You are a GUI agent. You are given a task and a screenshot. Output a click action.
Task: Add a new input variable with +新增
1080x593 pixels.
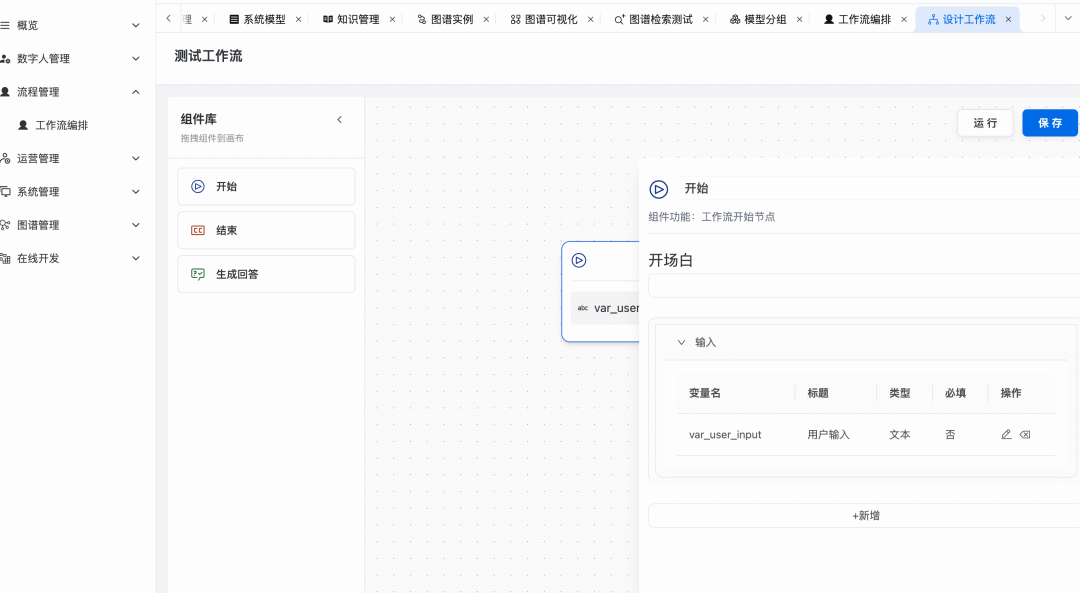[x=865, y=516]
